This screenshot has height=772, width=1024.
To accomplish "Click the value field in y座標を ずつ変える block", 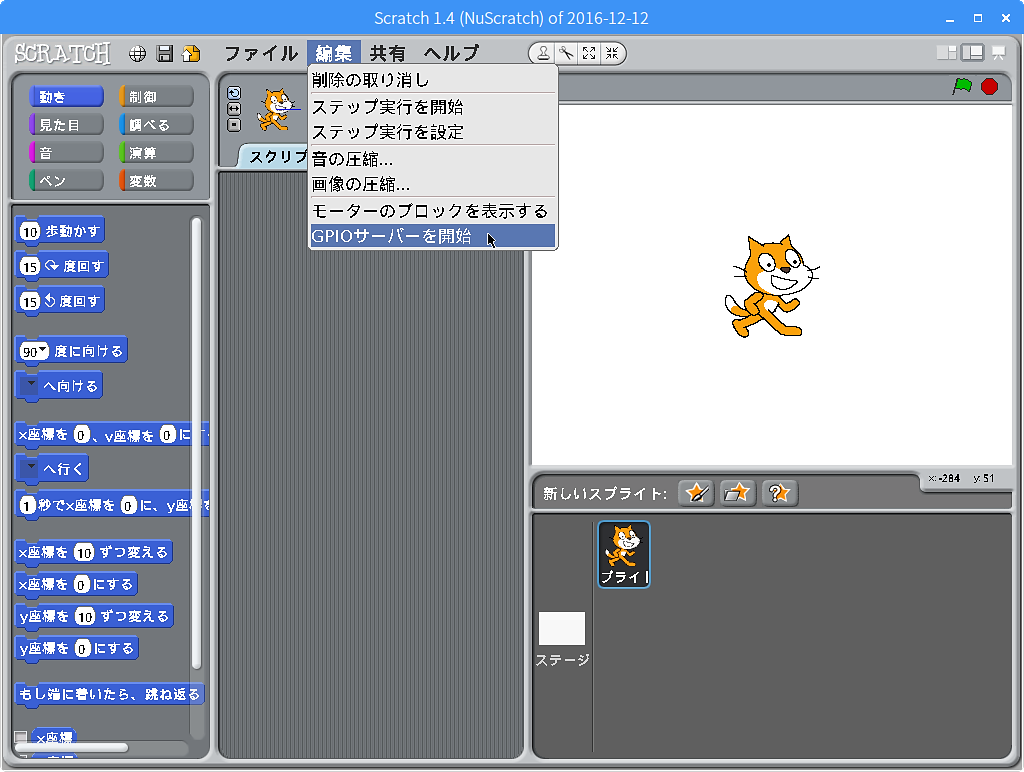I will [x=85, y=617].
